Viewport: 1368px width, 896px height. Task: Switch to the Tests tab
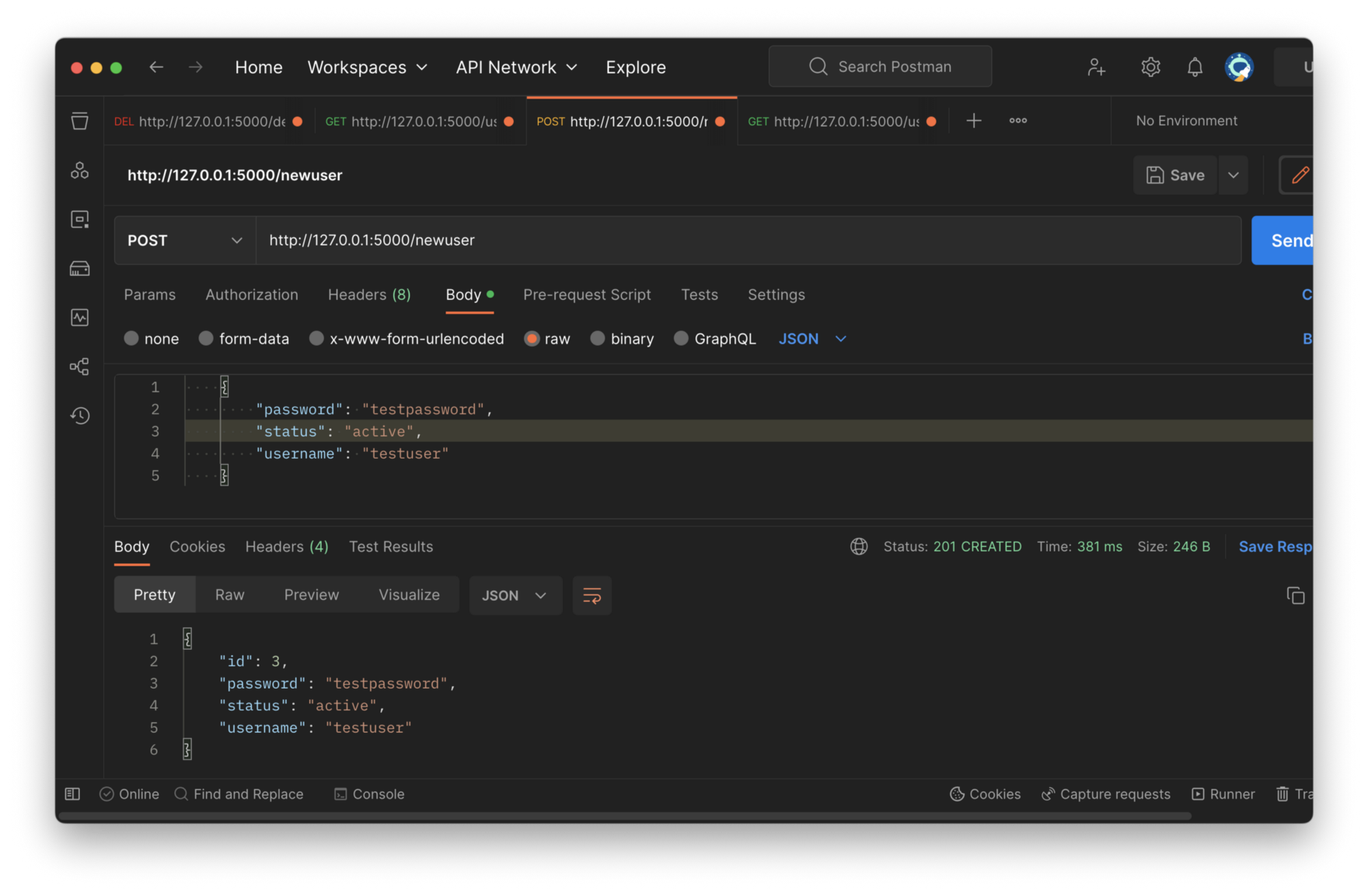tap(700, 295)
